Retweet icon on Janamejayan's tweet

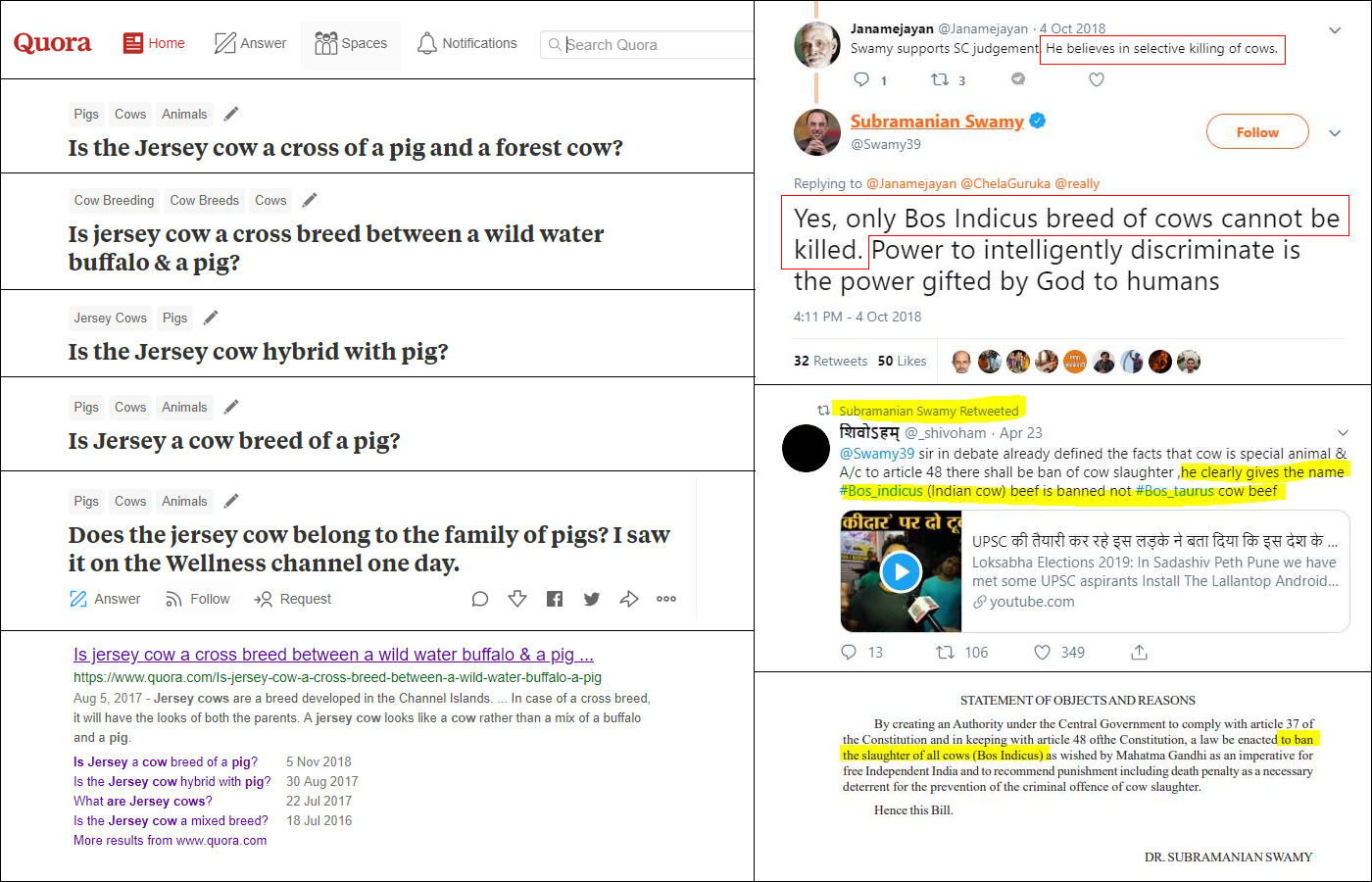click(940, 79)
